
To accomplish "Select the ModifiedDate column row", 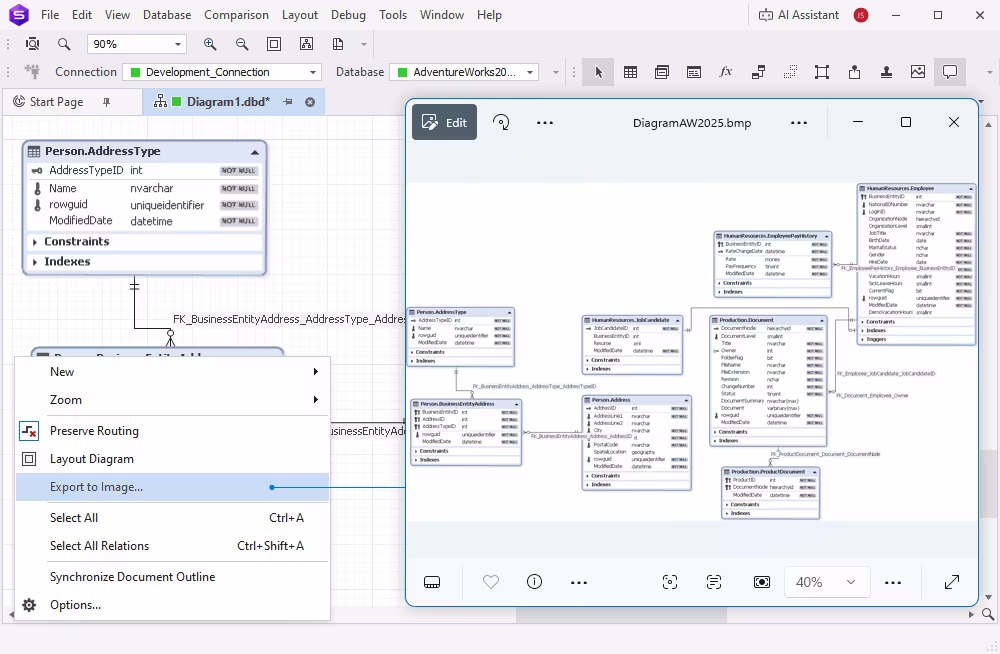I will point(145,221).
